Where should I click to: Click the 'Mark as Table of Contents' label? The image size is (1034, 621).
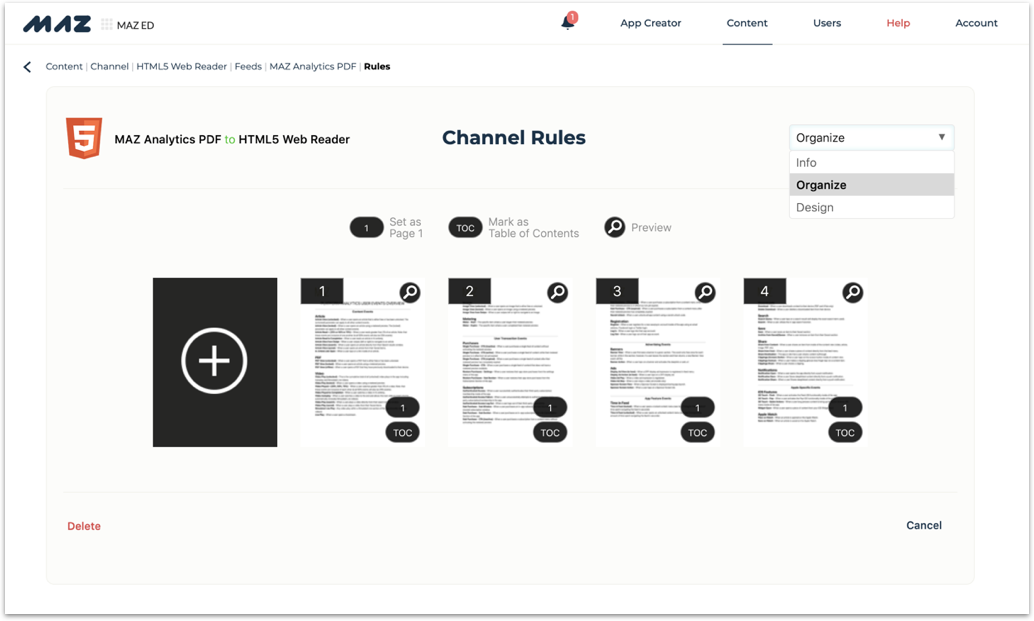pos(533,227)
